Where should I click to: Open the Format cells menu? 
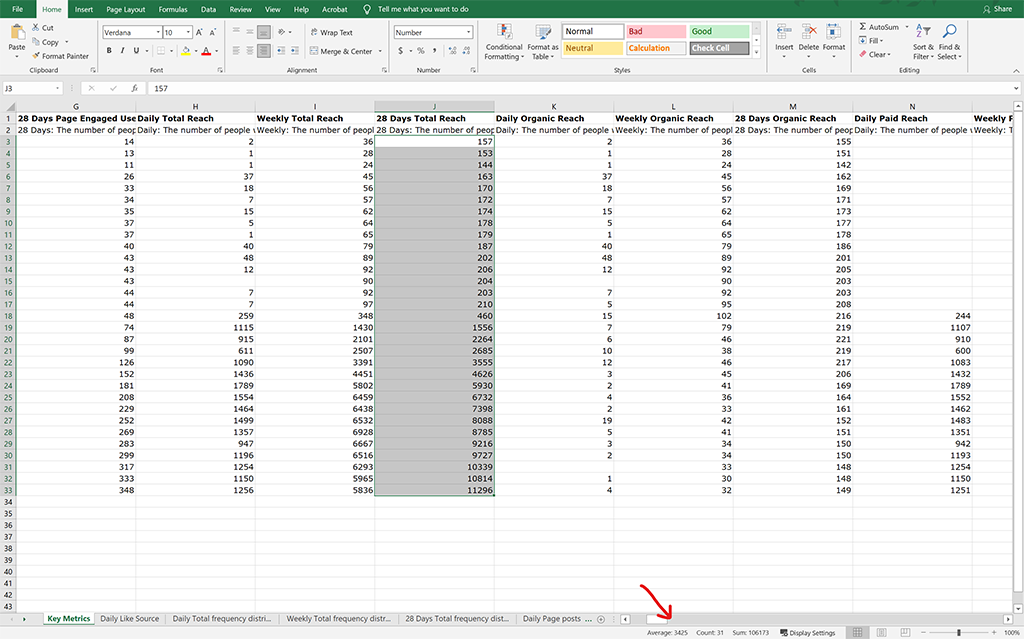point(833,39)
